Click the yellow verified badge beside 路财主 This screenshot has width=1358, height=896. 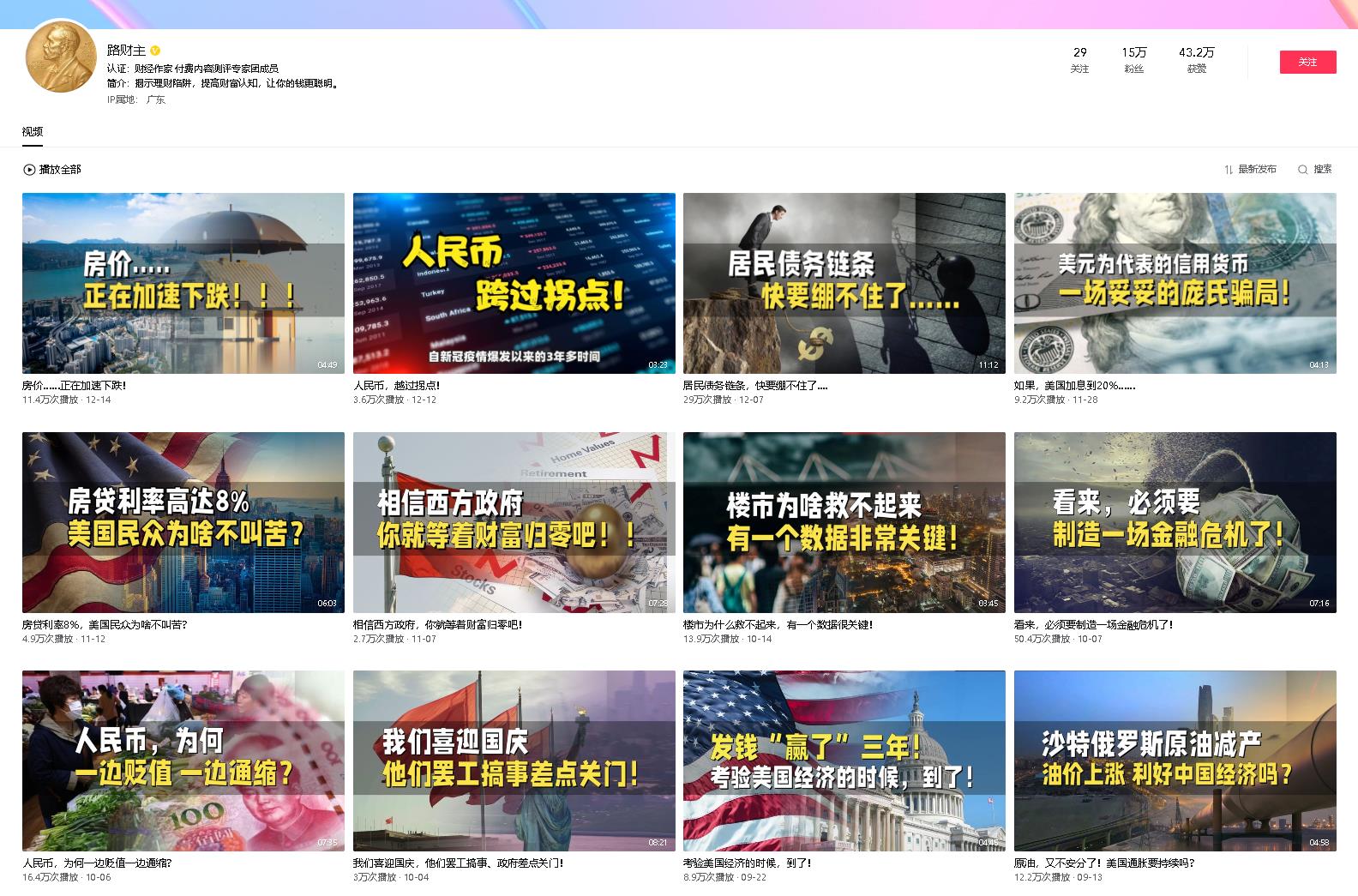pyautogui.click(x=156, y=51)
